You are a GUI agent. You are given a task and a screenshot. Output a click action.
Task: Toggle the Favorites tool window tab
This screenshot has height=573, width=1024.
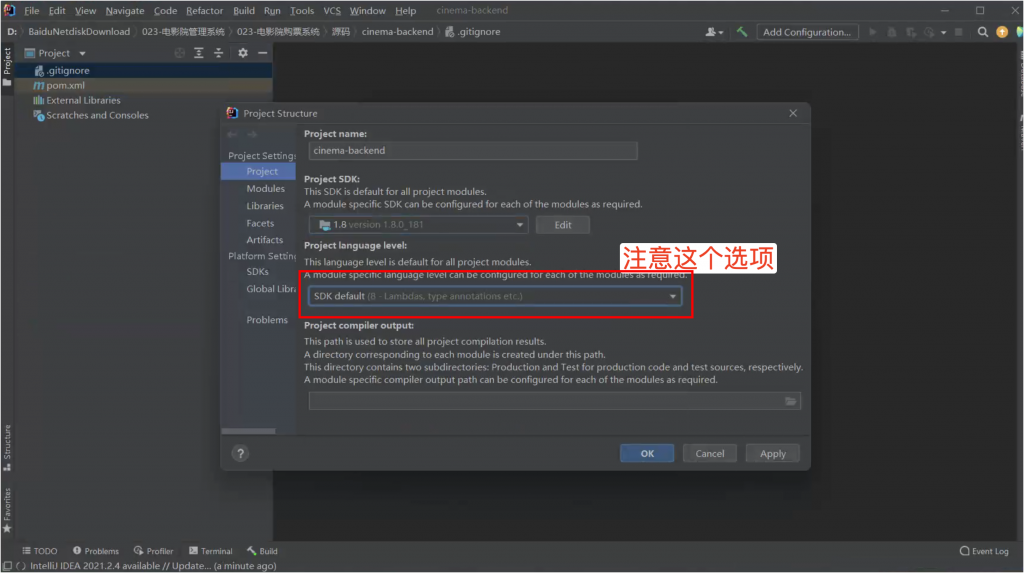(7, 510)
